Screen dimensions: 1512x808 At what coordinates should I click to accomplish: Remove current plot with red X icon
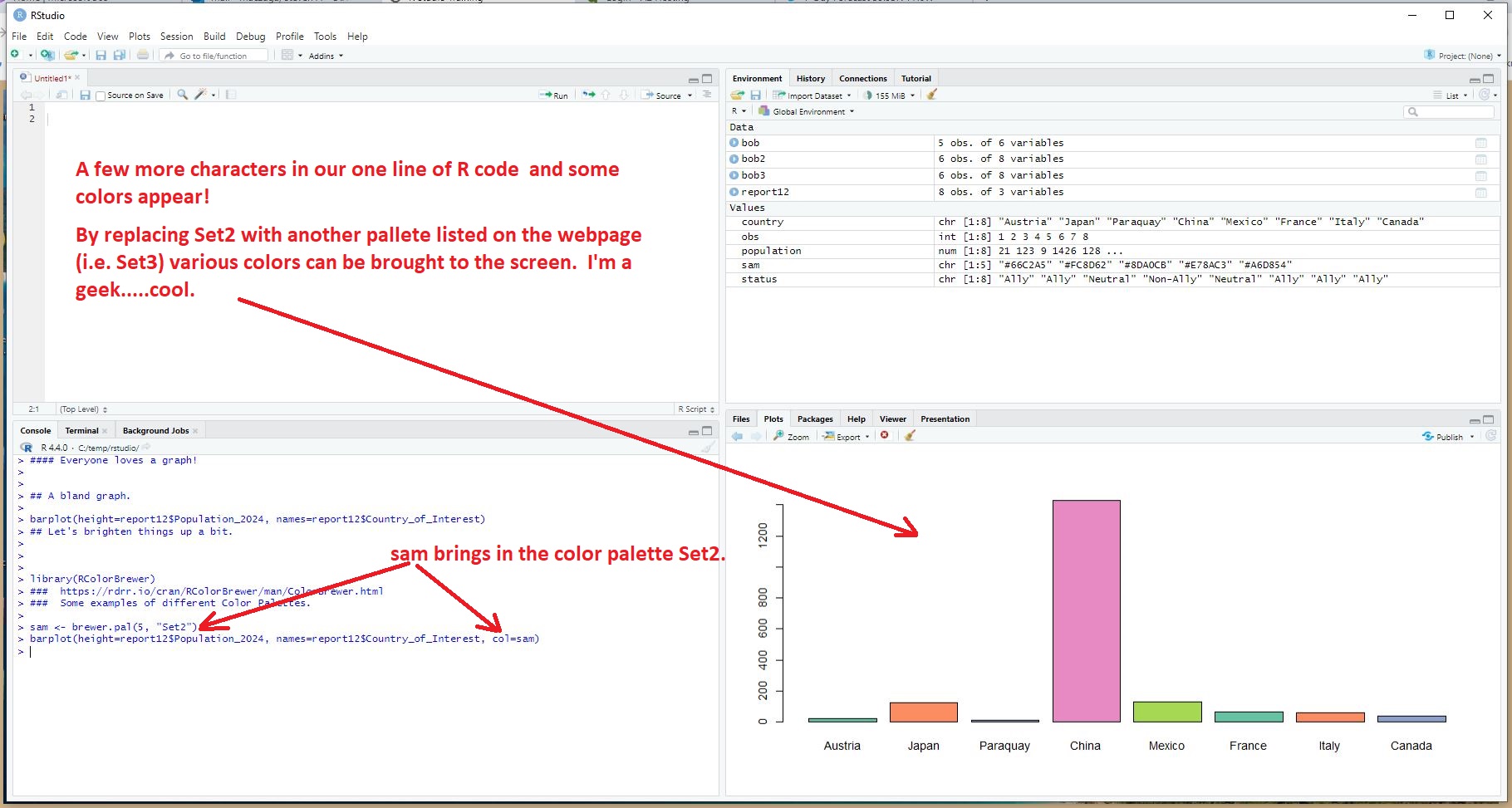pyautogui.click(x=885, y=436)
